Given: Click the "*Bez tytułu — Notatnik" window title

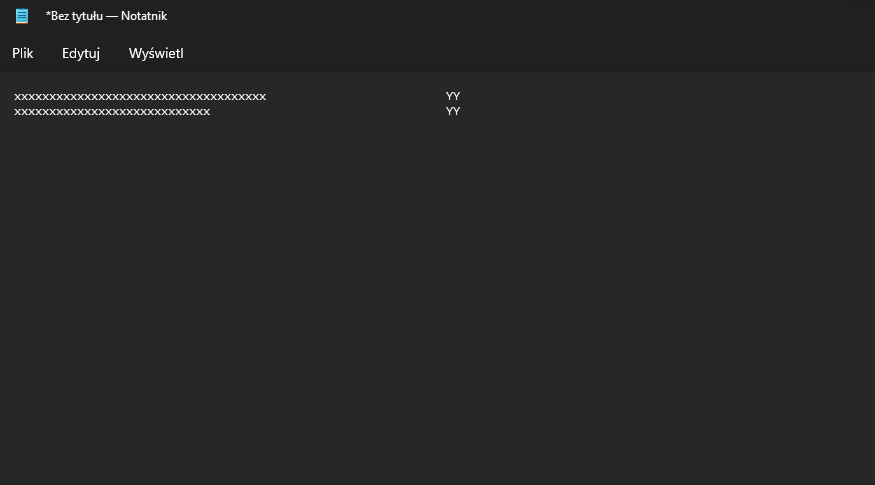Looking at the screenshot, I should pyautogui.click(x=106, y=16).
